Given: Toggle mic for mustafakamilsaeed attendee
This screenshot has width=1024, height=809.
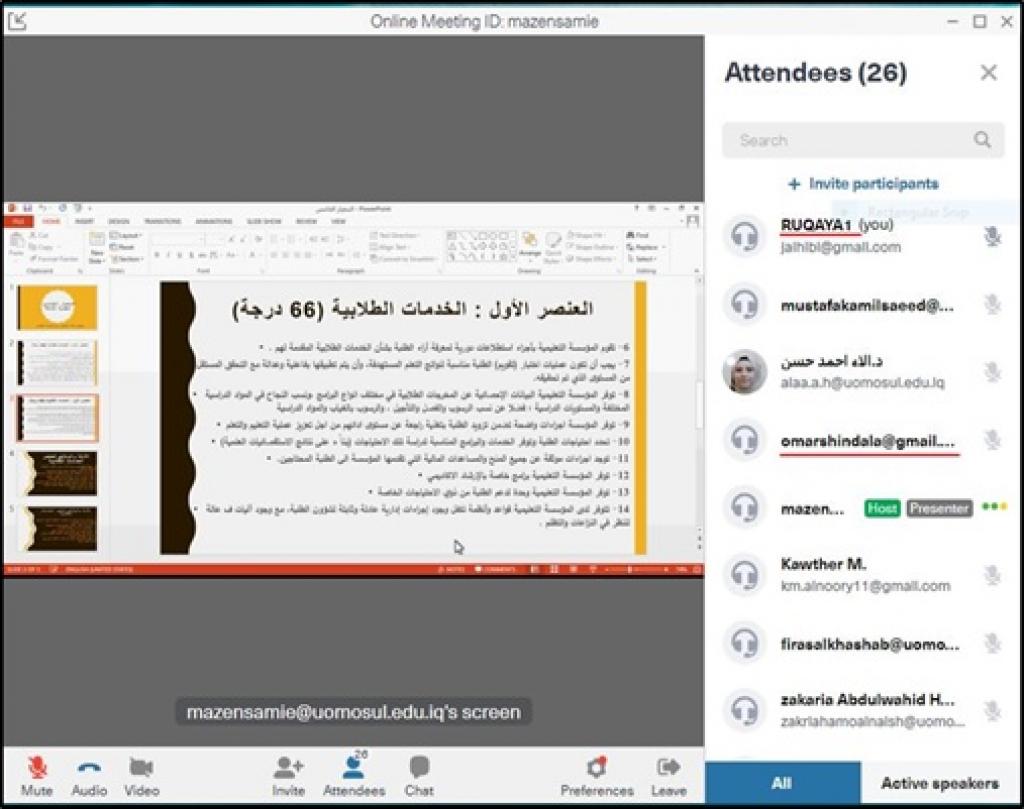Looking at the screenshot, I should [991, 305].
